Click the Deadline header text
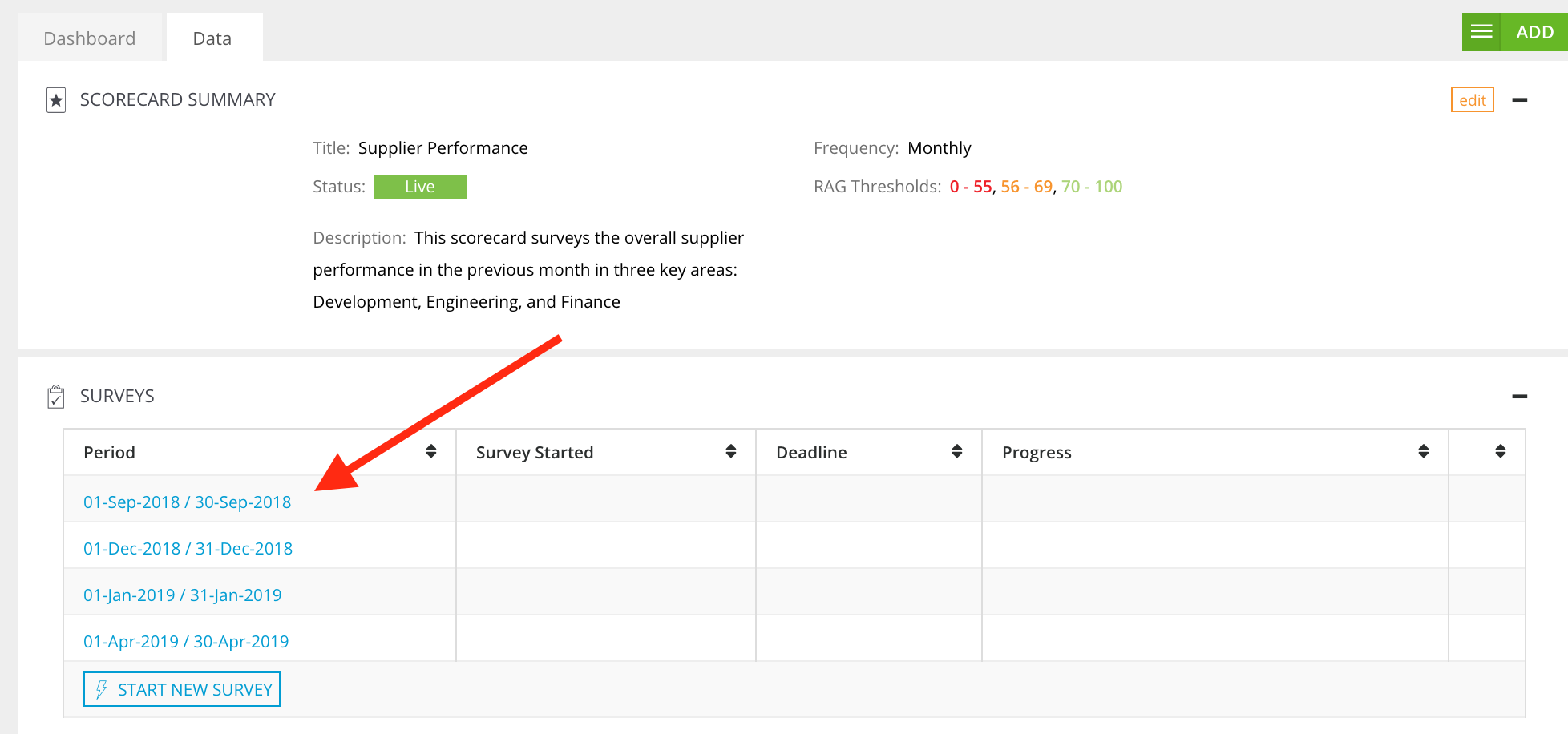Viewport: 1568px width, 734px height. [x=811, y=453]
